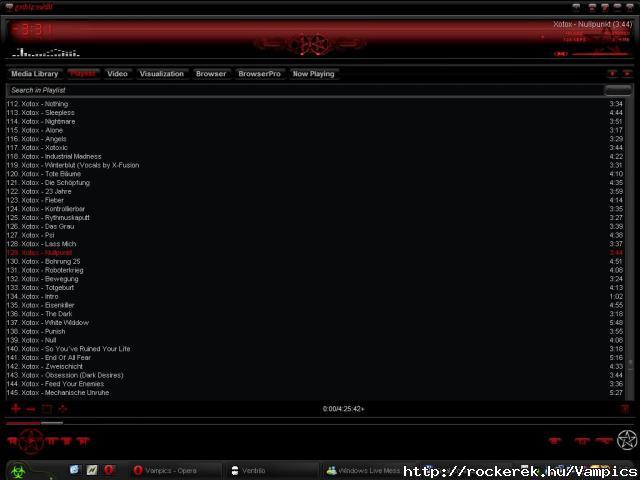Toggle the red time display -3:31
This screenshot has height=480, width=640.
(x=32, y=31)
